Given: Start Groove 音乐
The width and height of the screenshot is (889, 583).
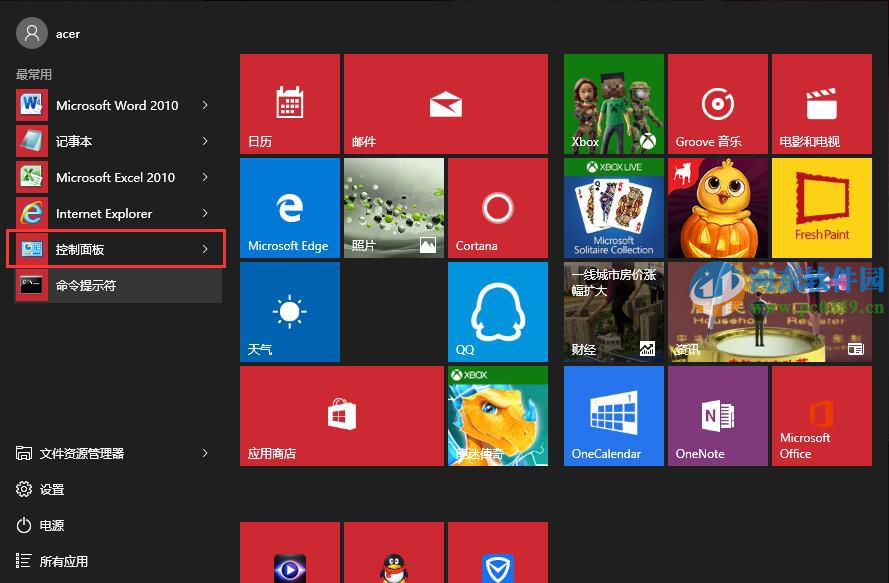Looking at the screenshot, I should click(x=717, y=103).
